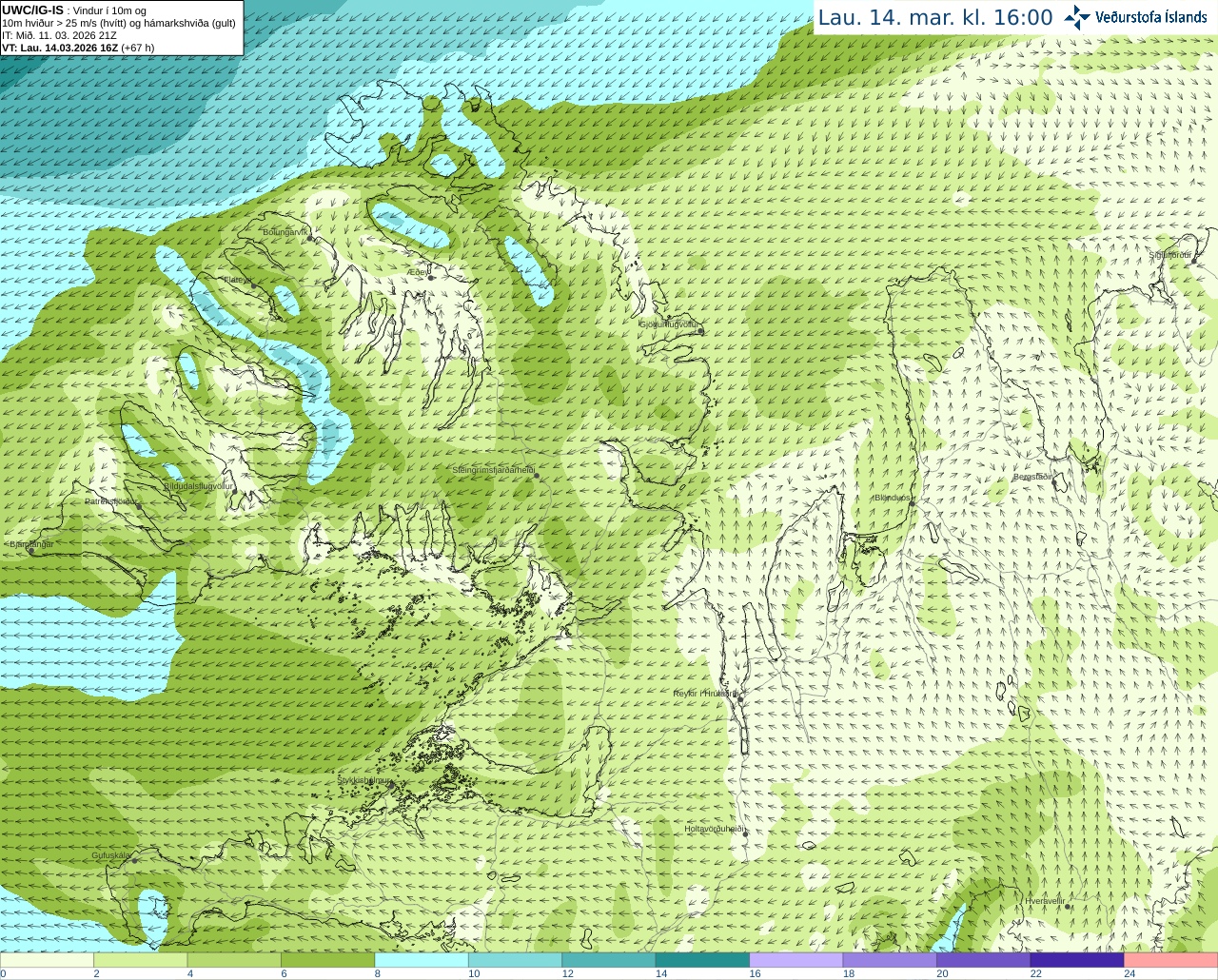Select the 20–22 m/s violet swatch
Screen dimensions: 1218x980
pos(984,960)
